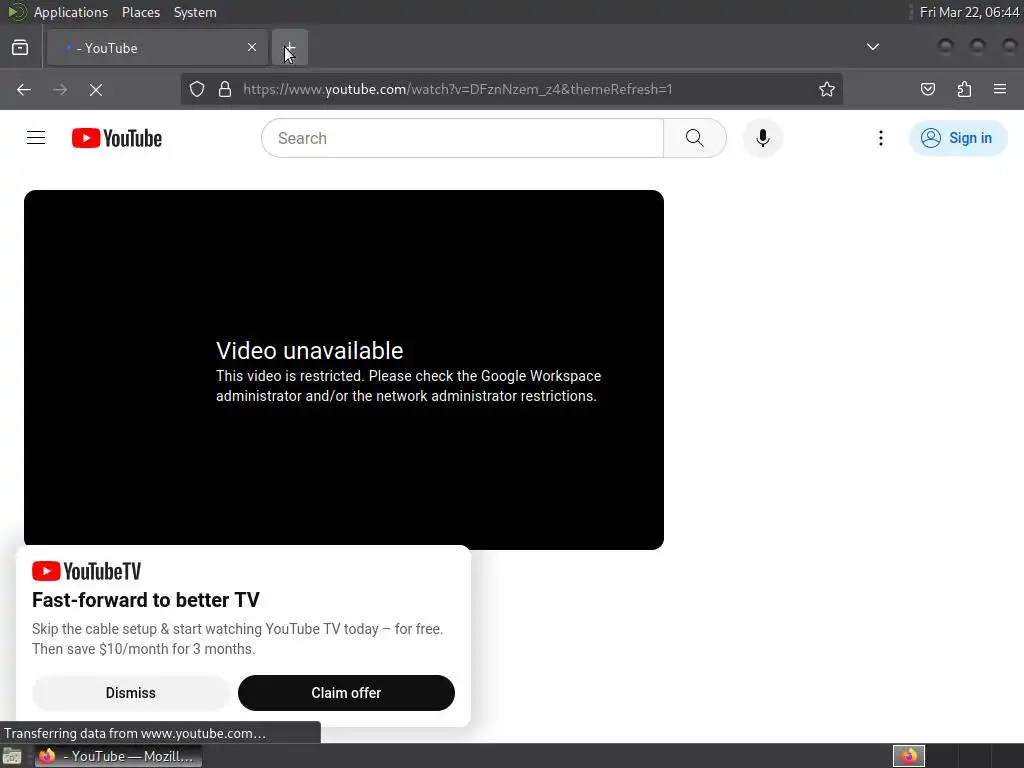Claim the YouTube TV offer

click(x=346, y=693)
